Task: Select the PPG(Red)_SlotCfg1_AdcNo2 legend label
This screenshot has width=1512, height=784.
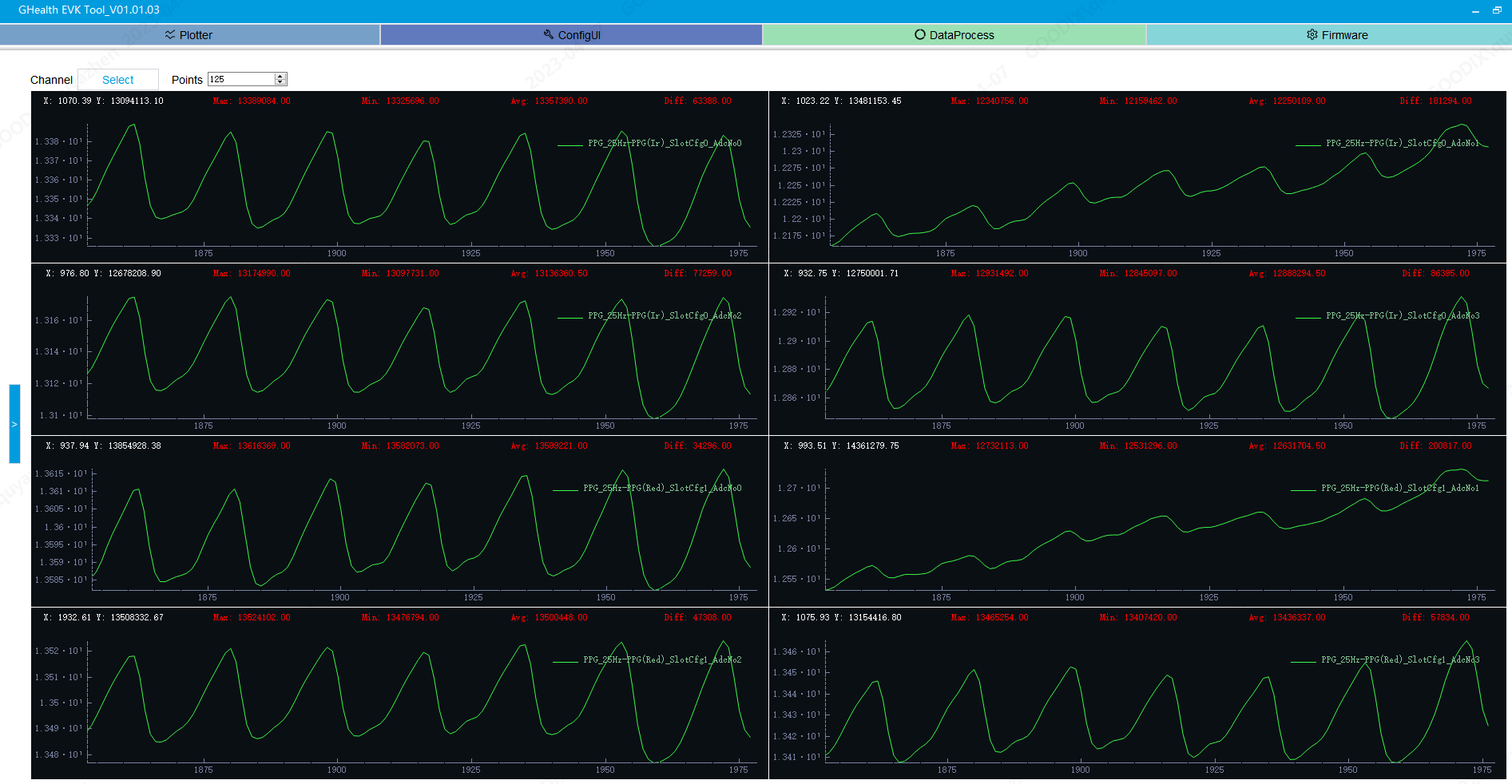Action: (x=661, y=660)
